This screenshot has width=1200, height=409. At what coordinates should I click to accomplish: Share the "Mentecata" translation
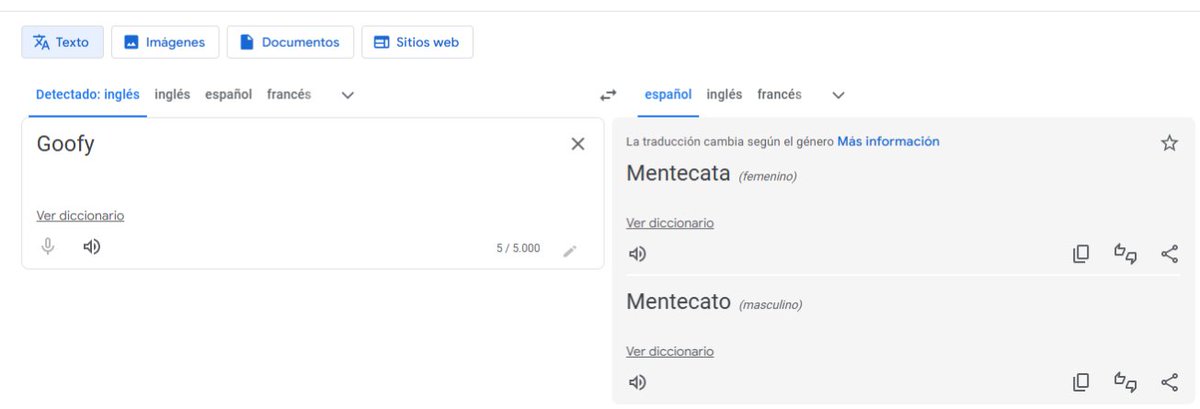click(x=1170, y=254)
